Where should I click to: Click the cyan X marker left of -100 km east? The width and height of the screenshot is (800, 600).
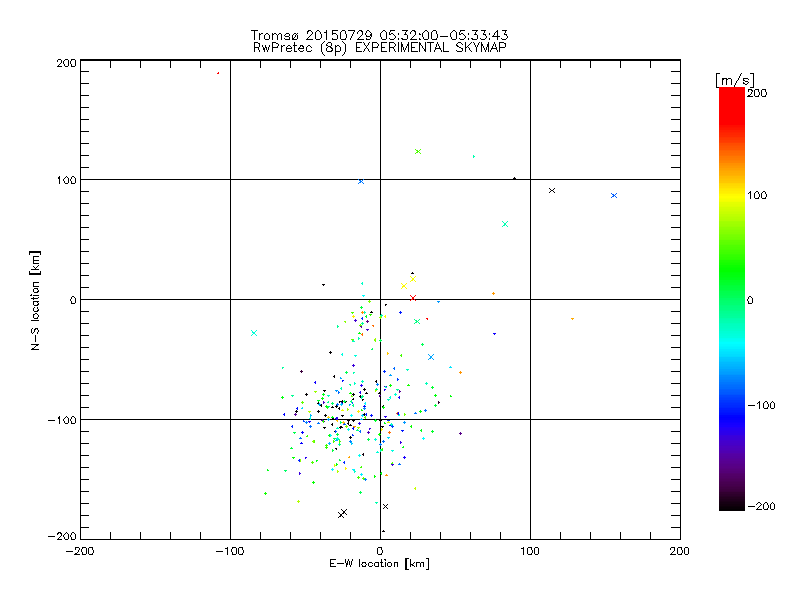(x=254, y=333)
